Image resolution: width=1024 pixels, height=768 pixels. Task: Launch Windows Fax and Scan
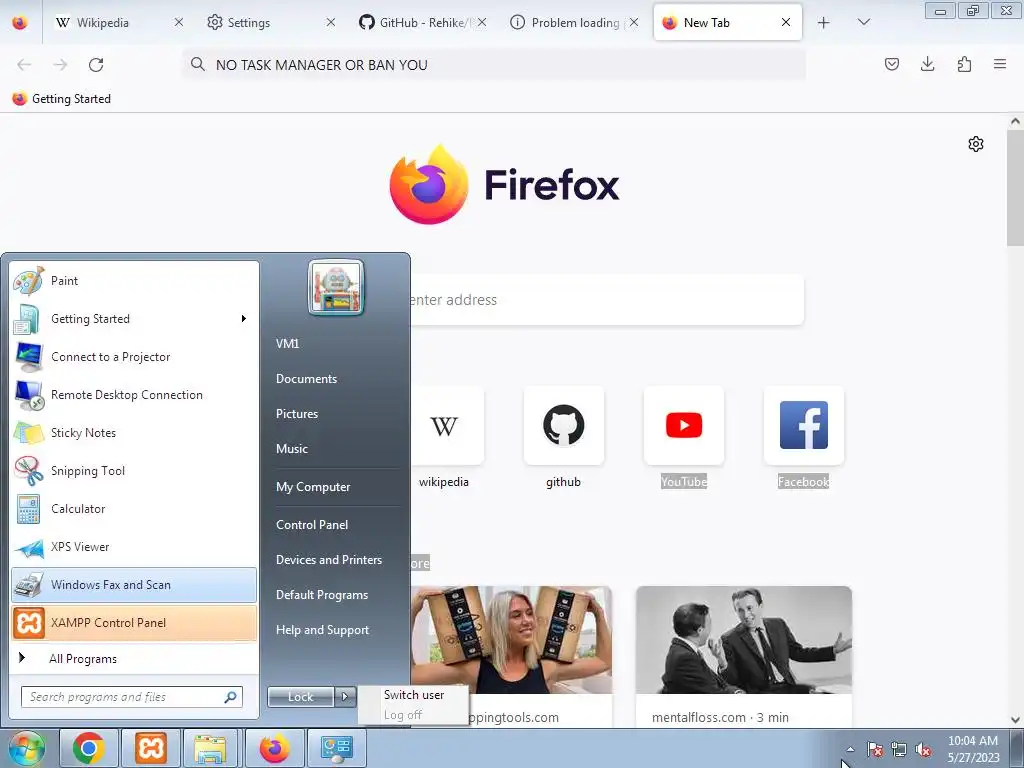(x=134, y=584)
